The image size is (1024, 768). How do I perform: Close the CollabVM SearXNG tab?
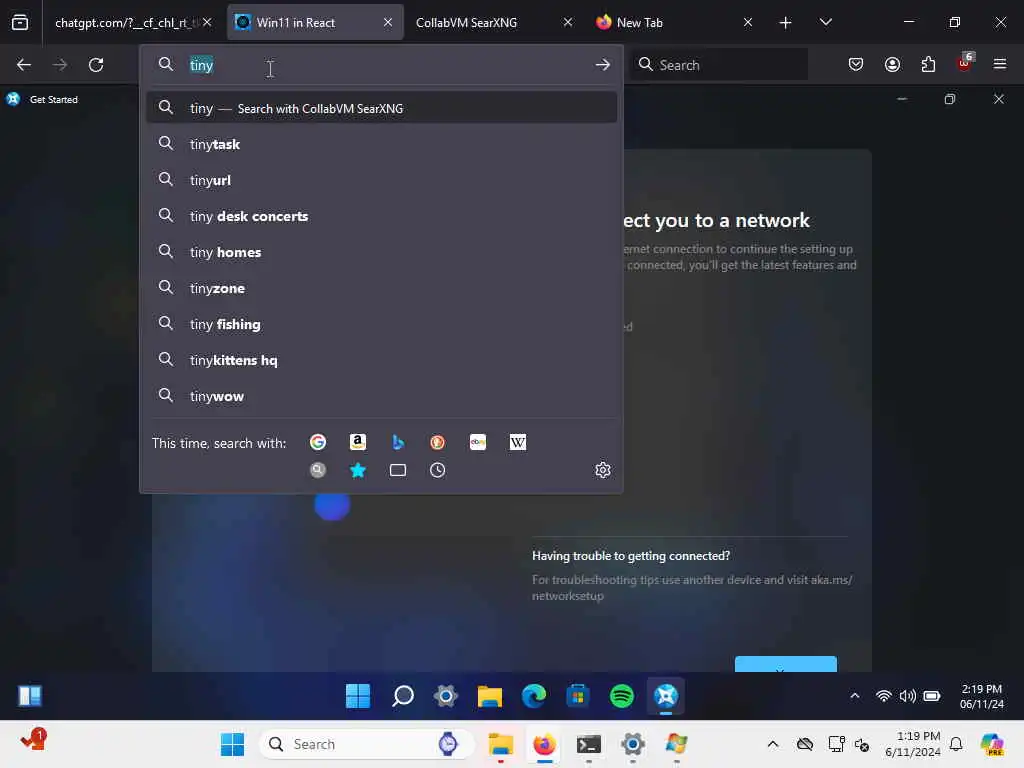click(568, 22)
